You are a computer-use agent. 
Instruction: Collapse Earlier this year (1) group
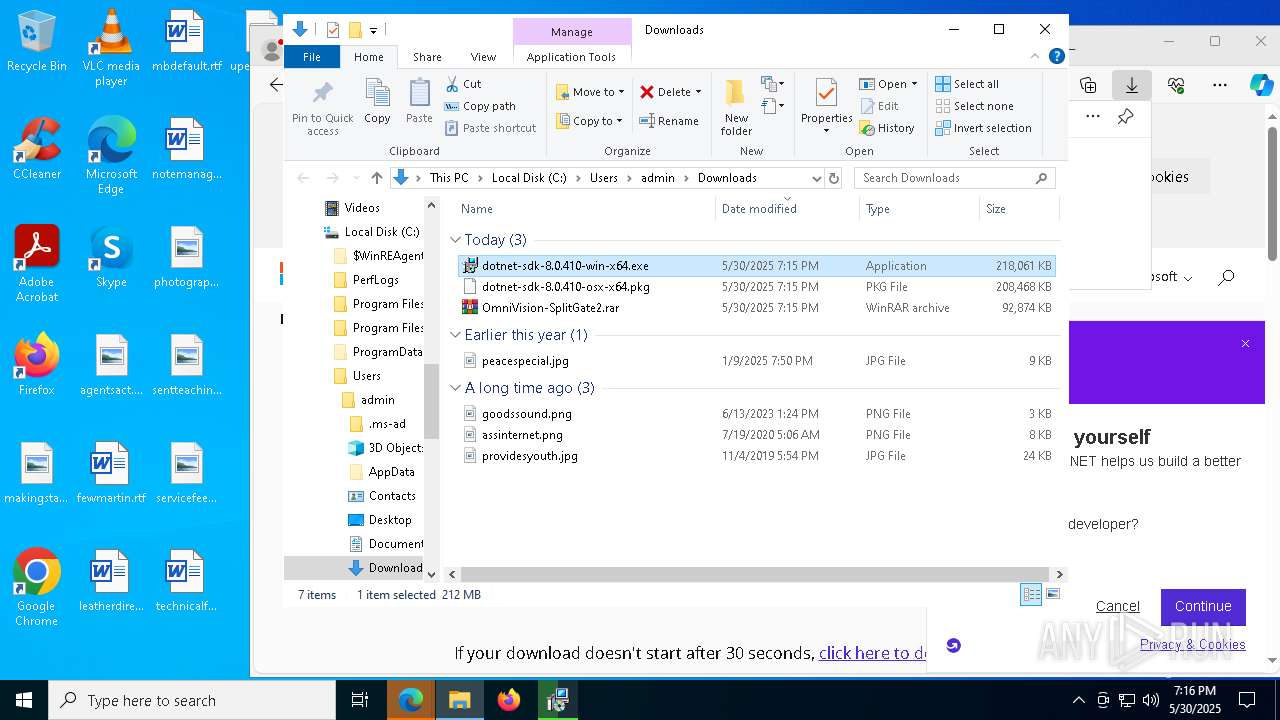[x=455, y=335]
